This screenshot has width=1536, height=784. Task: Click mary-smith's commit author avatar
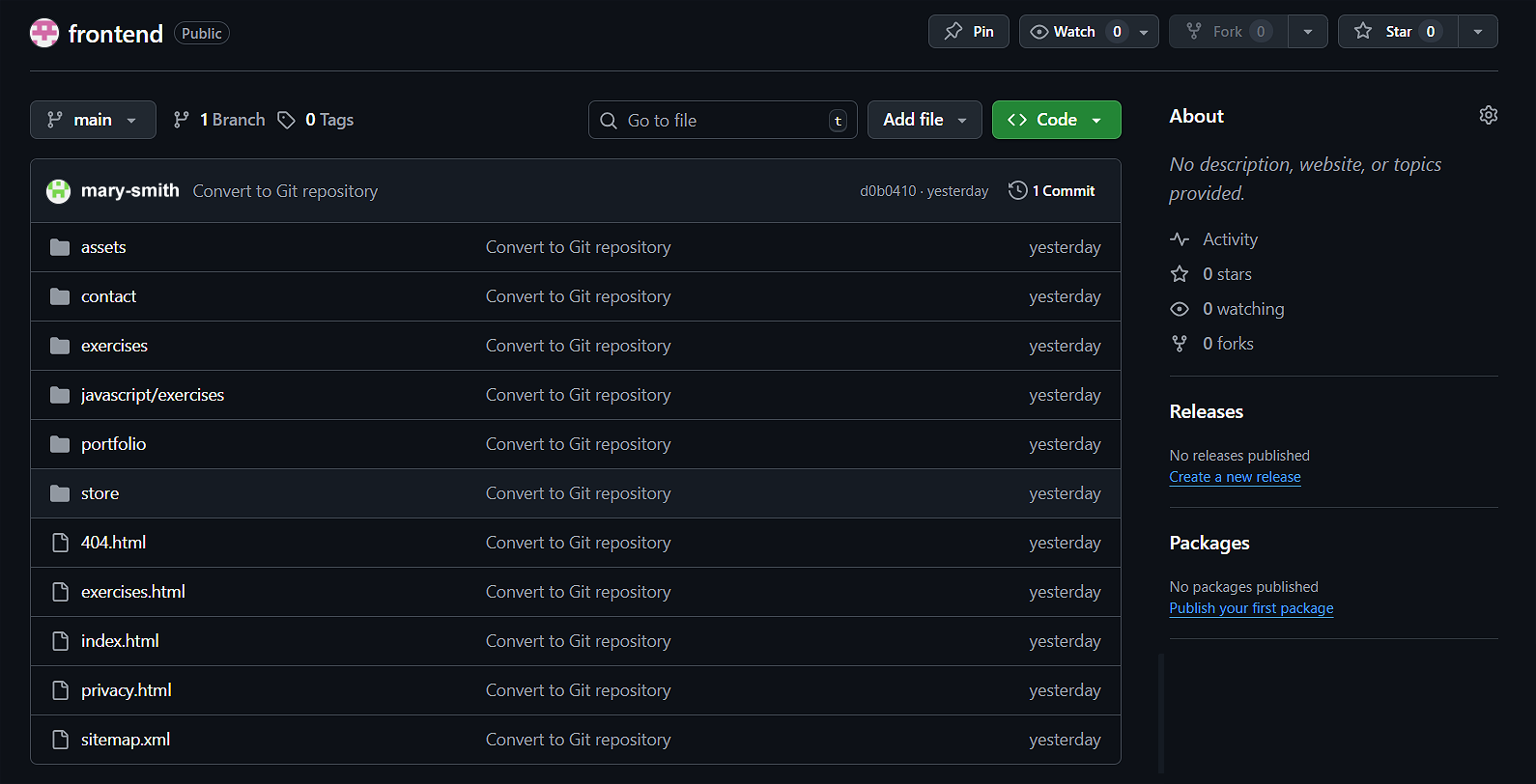click(59, 191)
